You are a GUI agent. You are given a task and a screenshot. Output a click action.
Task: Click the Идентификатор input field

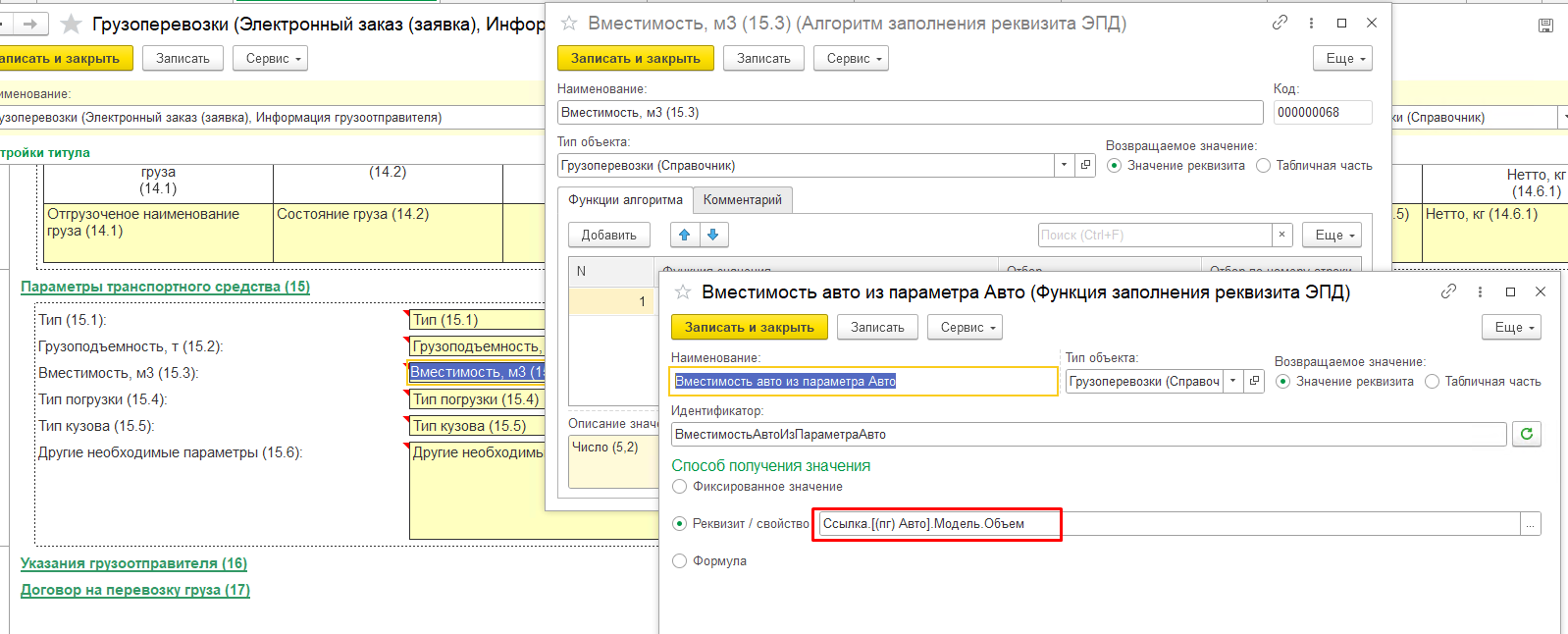coord(1089,434)
